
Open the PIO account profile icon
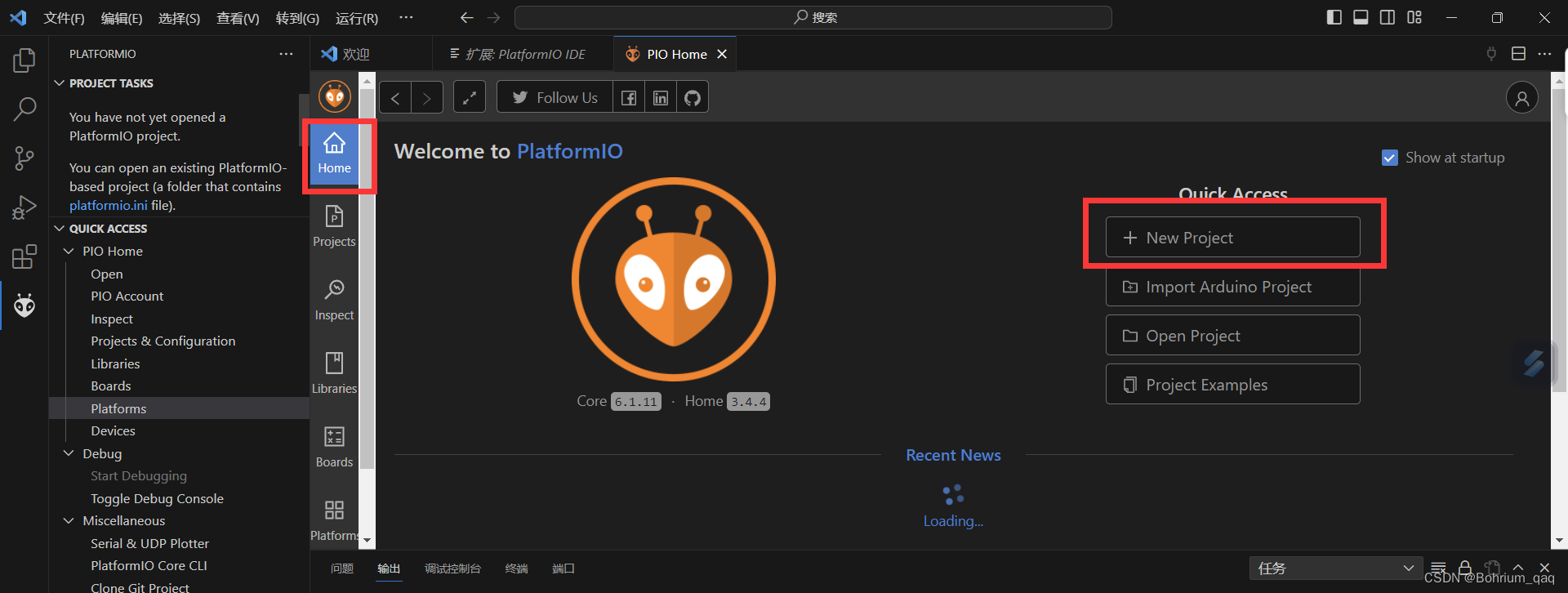[x=1521, y=98]
